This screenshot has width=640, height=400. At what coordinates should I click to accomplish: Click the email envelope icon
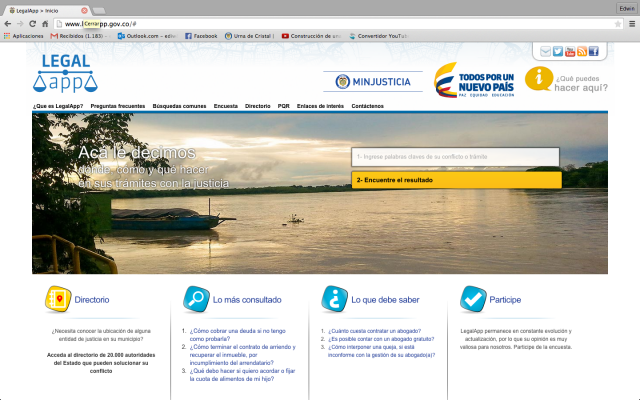click(545, 51)
